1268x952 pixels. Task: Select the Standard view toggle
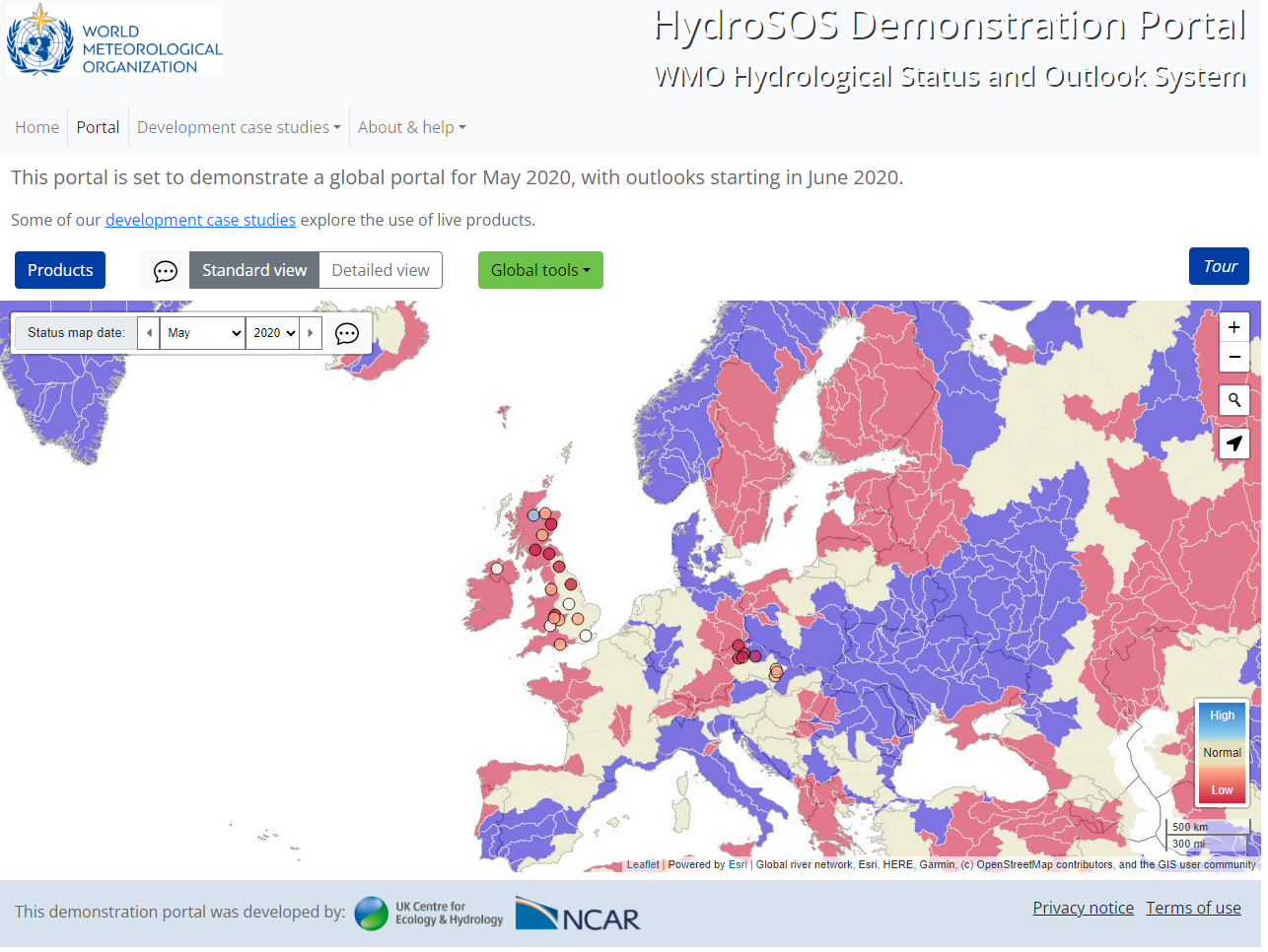(254, 270)
